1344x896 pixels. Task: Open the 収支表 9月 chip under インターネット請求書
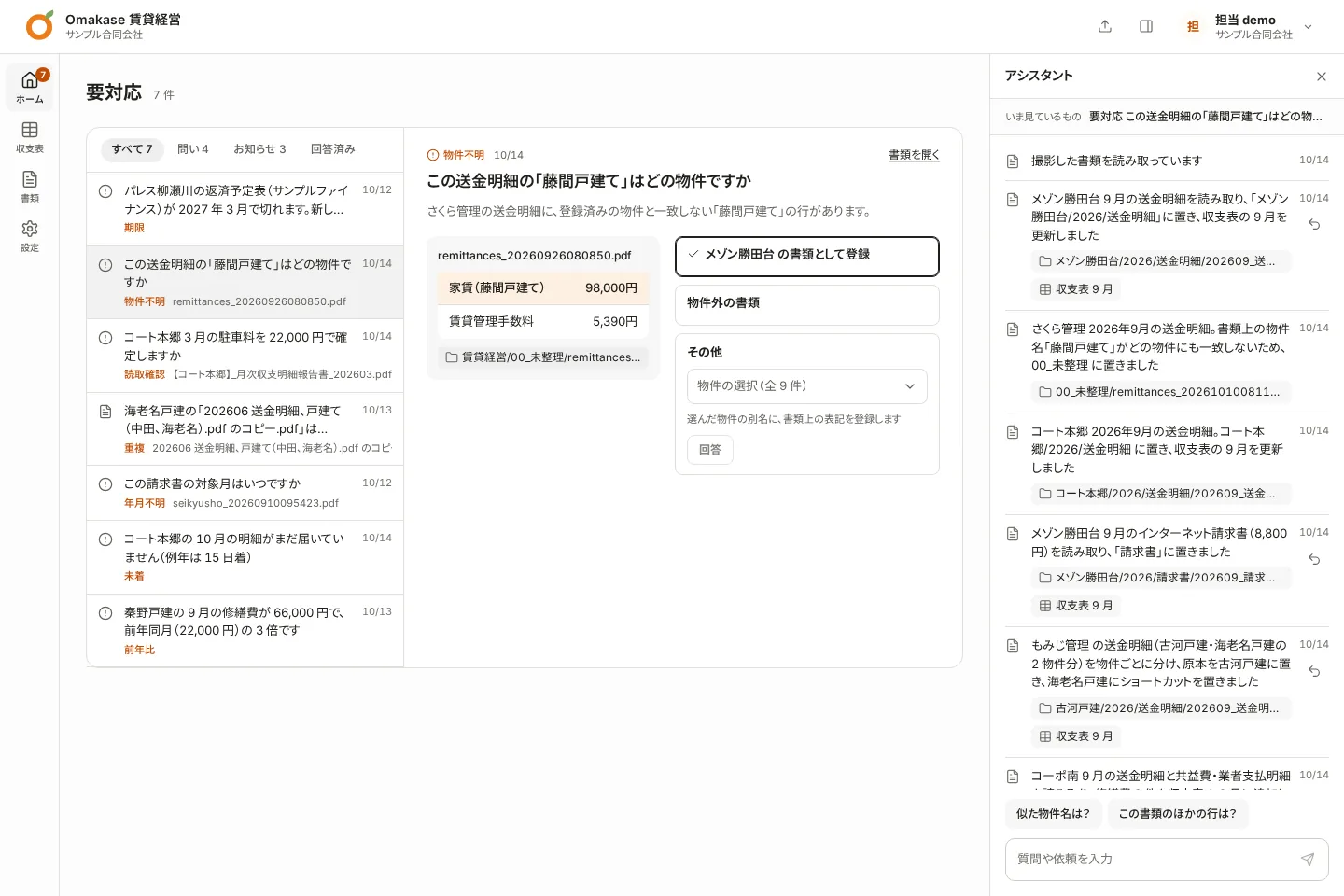pyautogui.click(x=1076, y=606)
